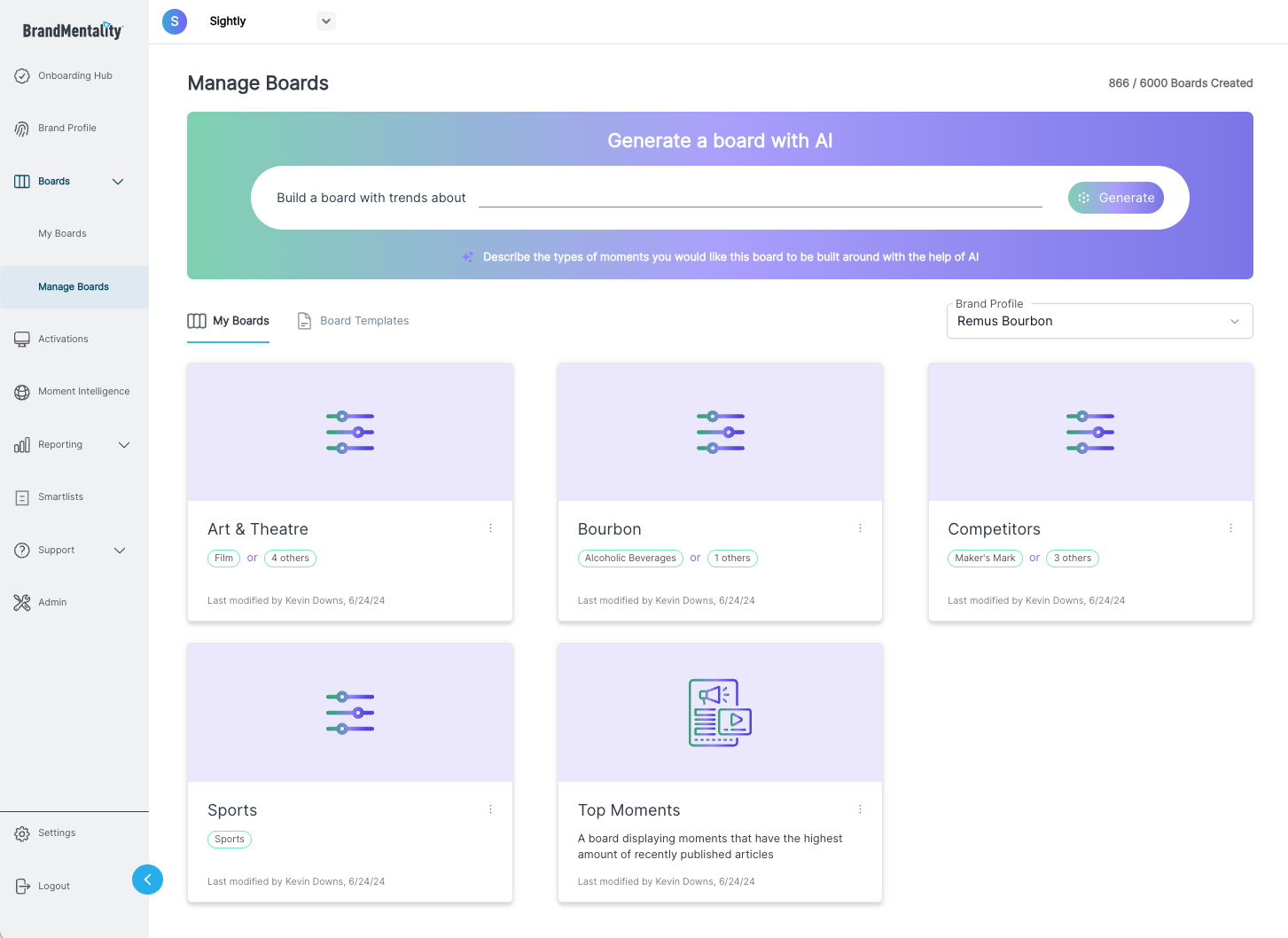Expand the Support sidebar section
The image size is (1288, 938).
120,551
